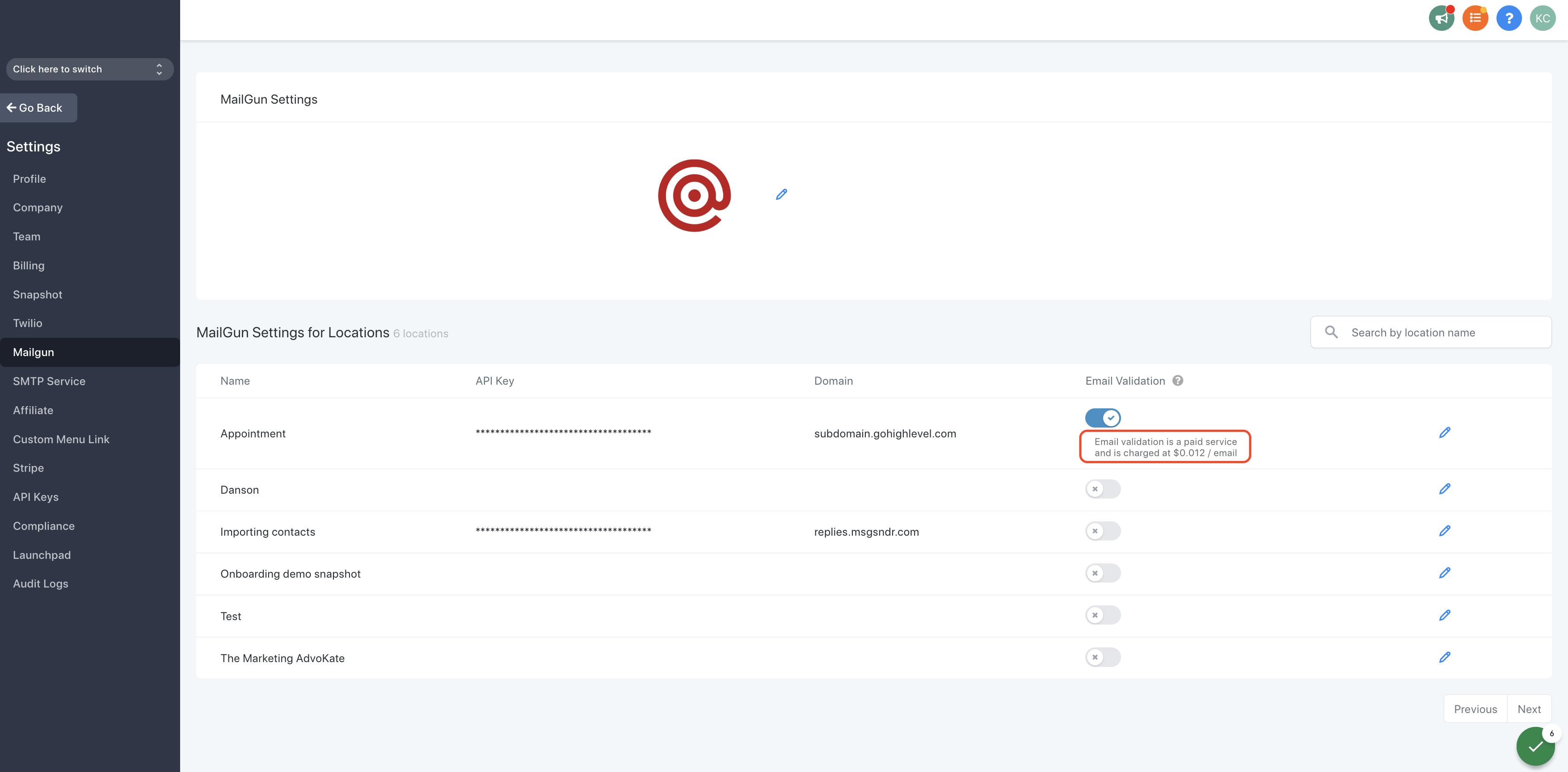This screenshot has height=772, width=1568.
Task: Click the masked API key for Importing contacts
Action: (563, 531)
